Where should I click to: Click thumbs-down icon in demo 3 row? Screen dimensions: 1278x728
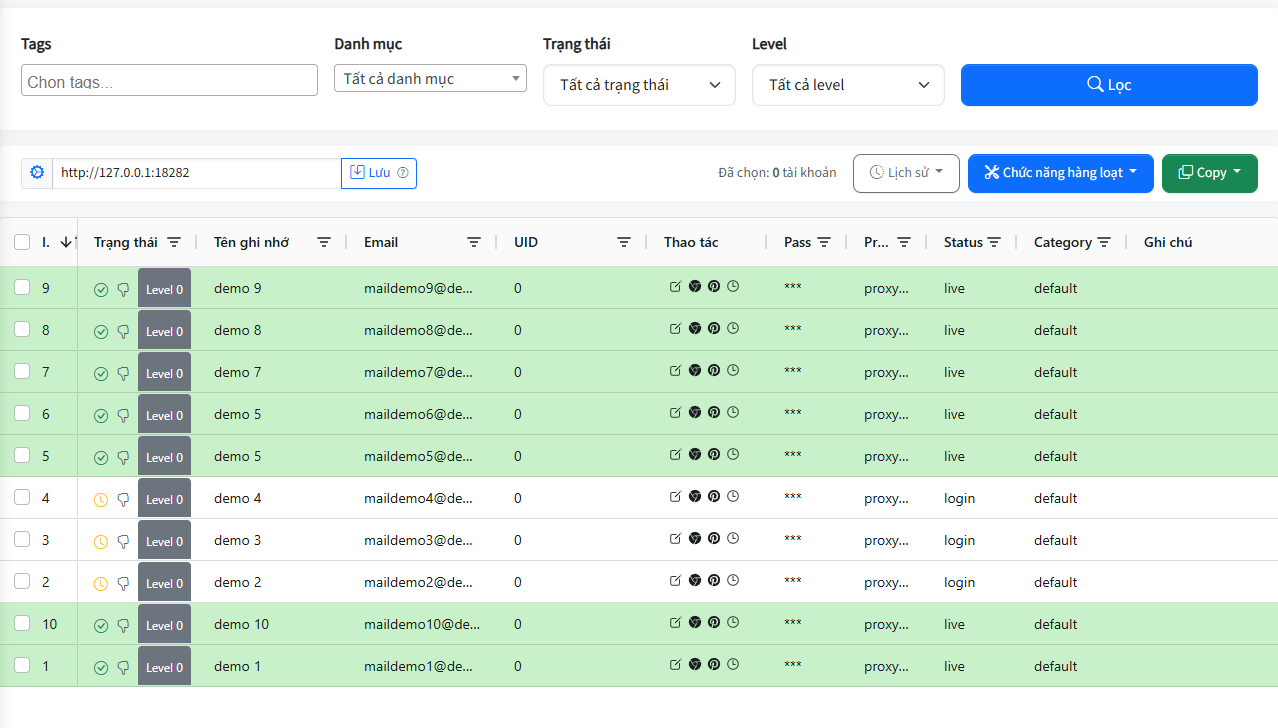click(x=123, y=542)
